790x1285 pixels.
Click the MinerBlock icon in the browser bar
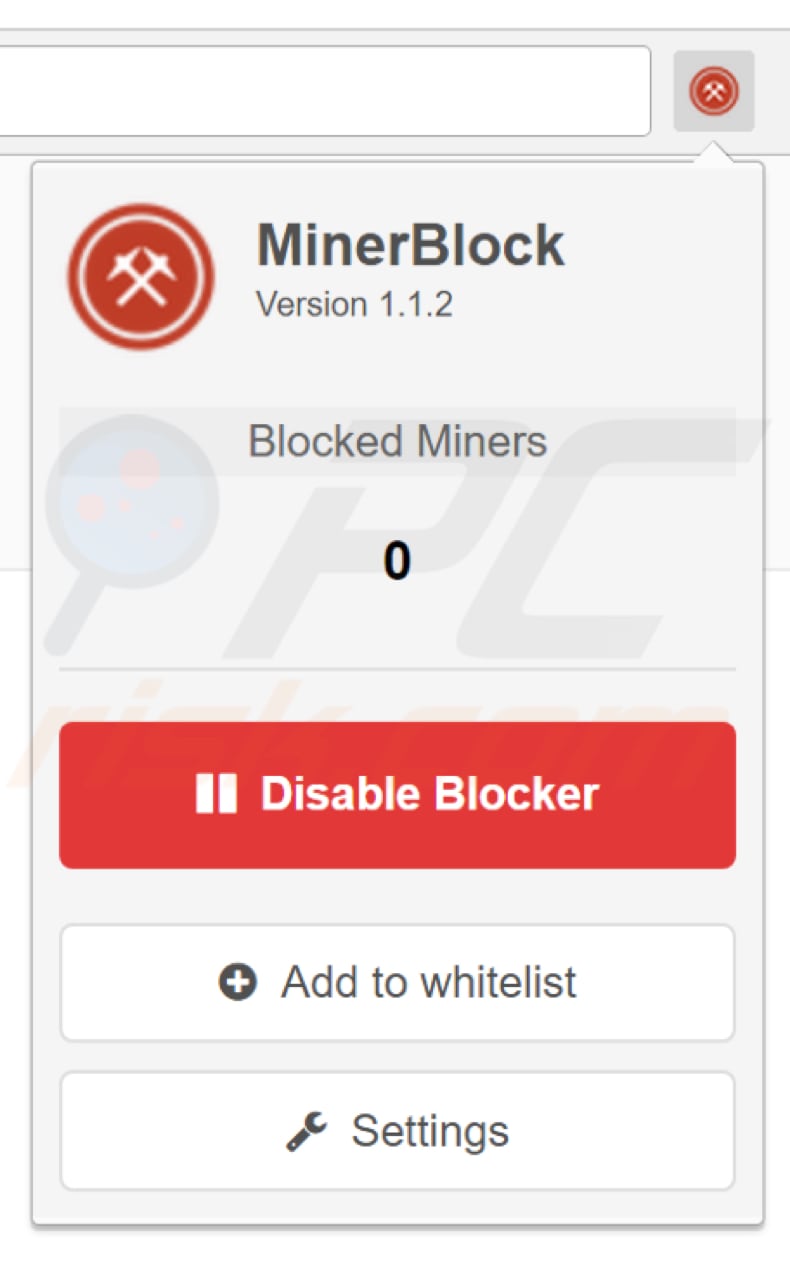tap(712, 92)
